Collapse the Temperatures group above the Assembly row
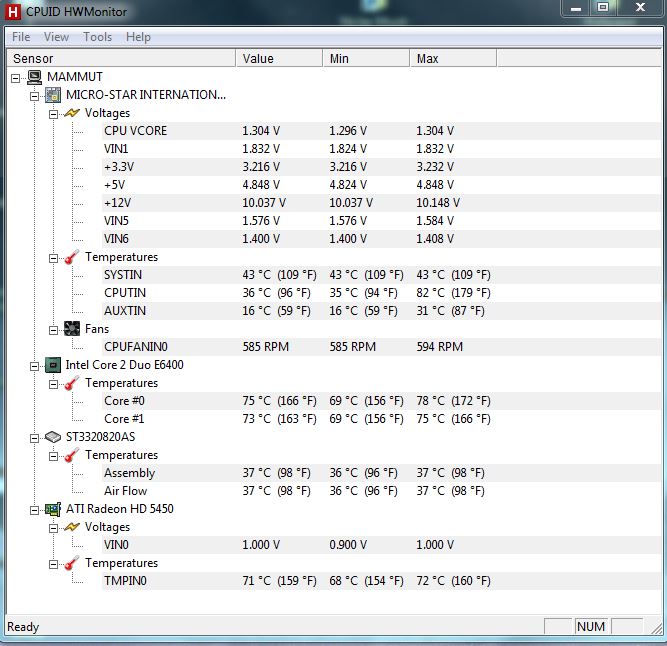This screenshot has width=667, height=646. 53,456
